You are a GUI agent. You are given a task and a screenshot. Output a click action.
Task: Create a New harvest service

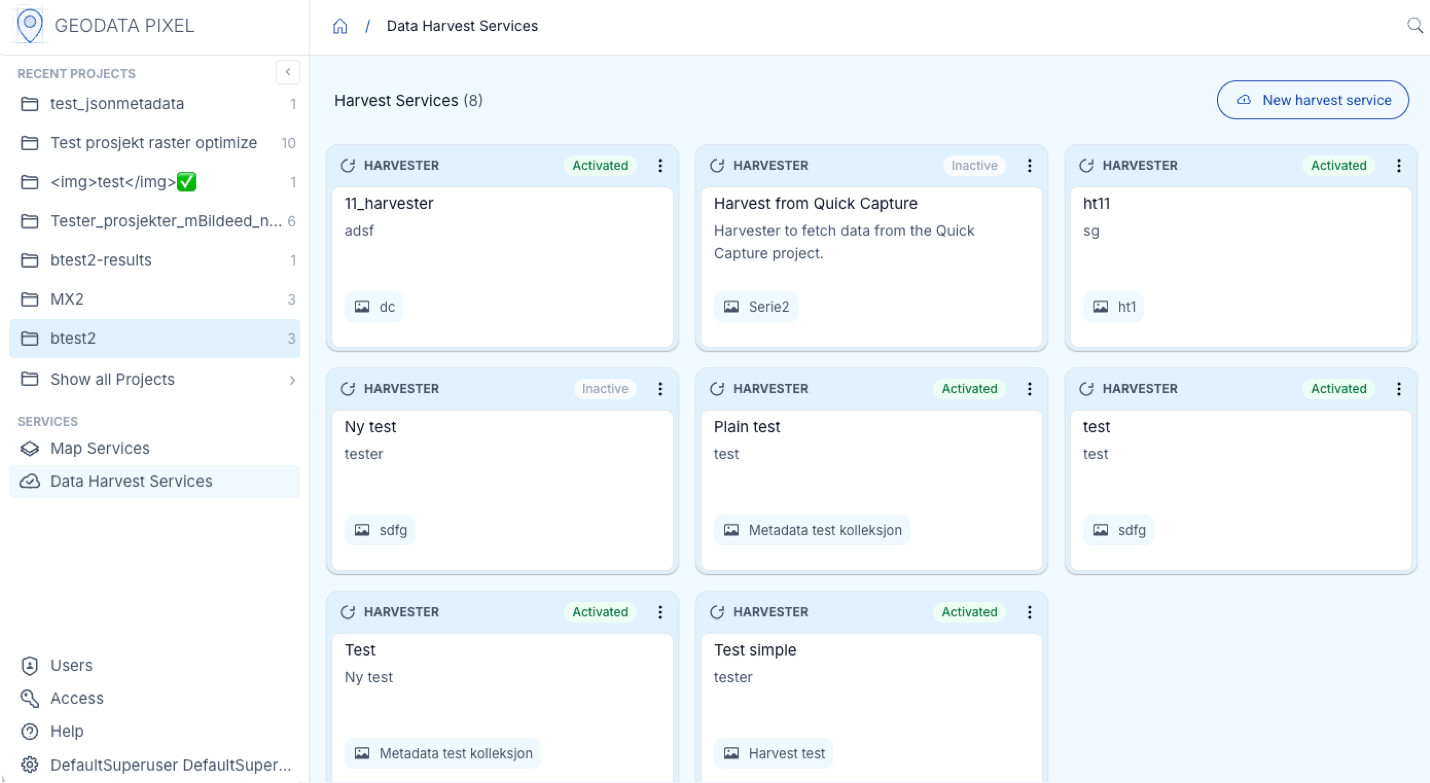(1313, 100)
